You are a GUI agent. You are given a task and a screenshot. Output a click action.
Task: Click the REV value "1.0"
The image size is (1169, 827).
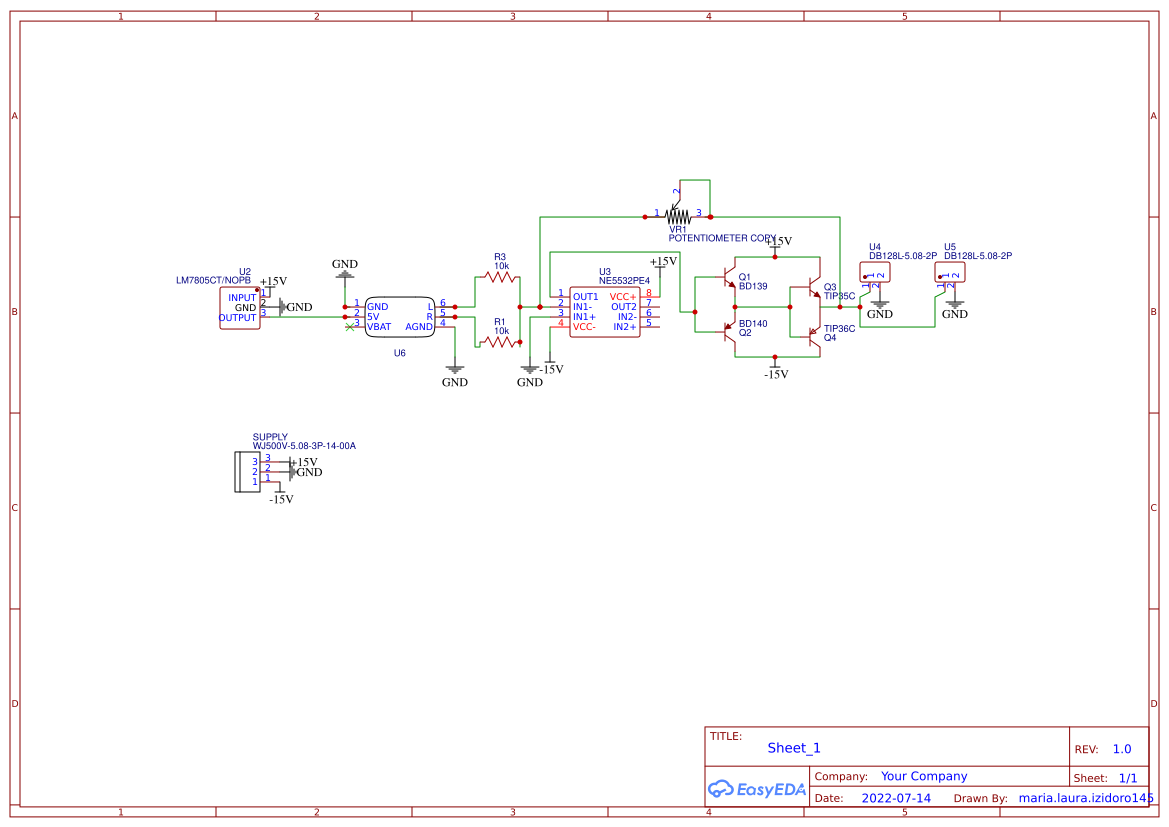click(x=1122, y=749)
